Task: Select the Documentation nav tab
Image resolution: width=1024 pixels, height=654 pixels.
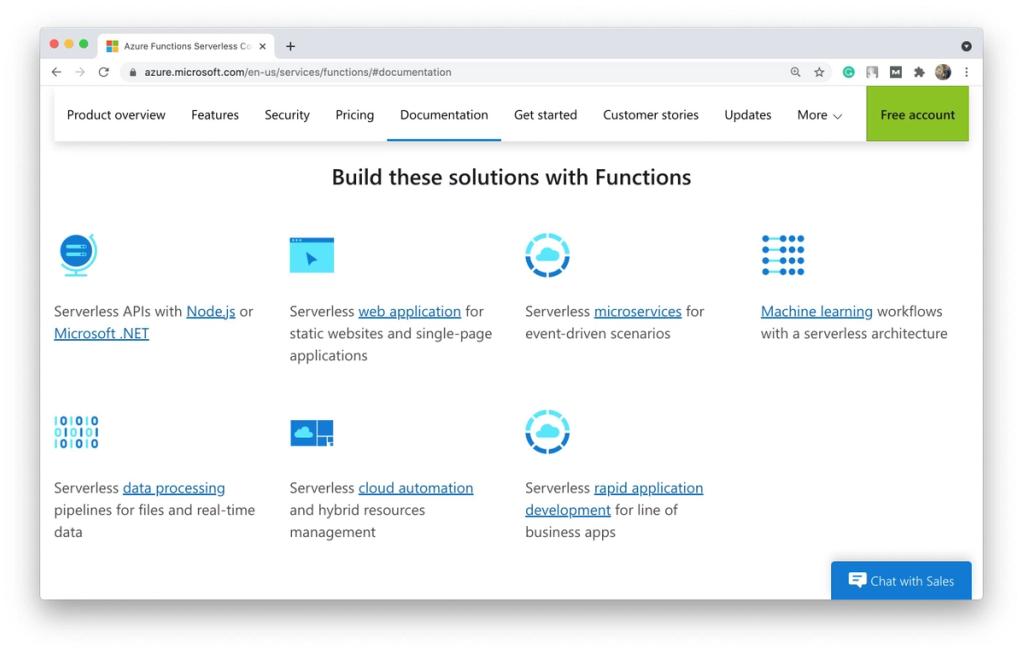Action: pos(444,115)
